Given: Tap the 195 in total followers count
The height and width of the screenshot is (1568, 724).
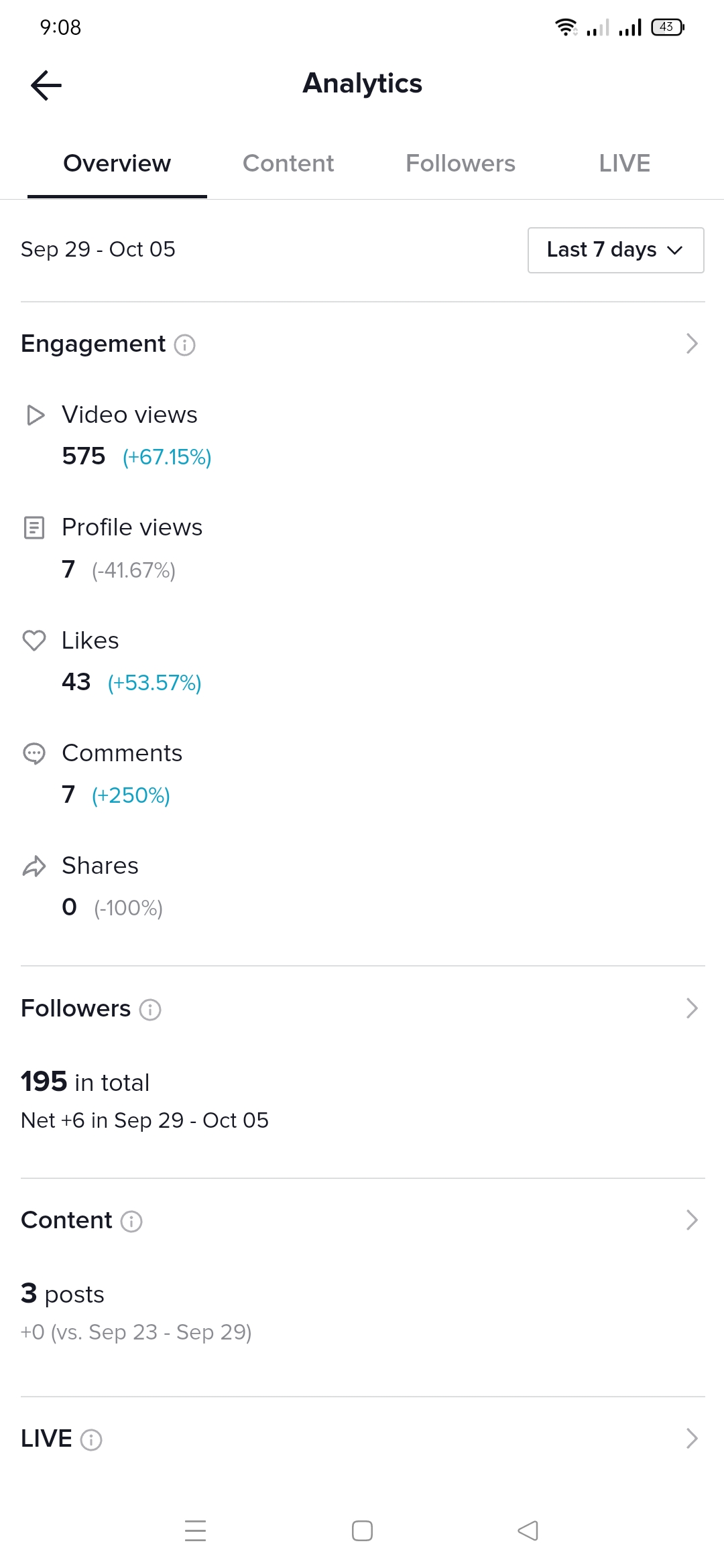Looking at the screenshot, I should [x=85, y=1082].
